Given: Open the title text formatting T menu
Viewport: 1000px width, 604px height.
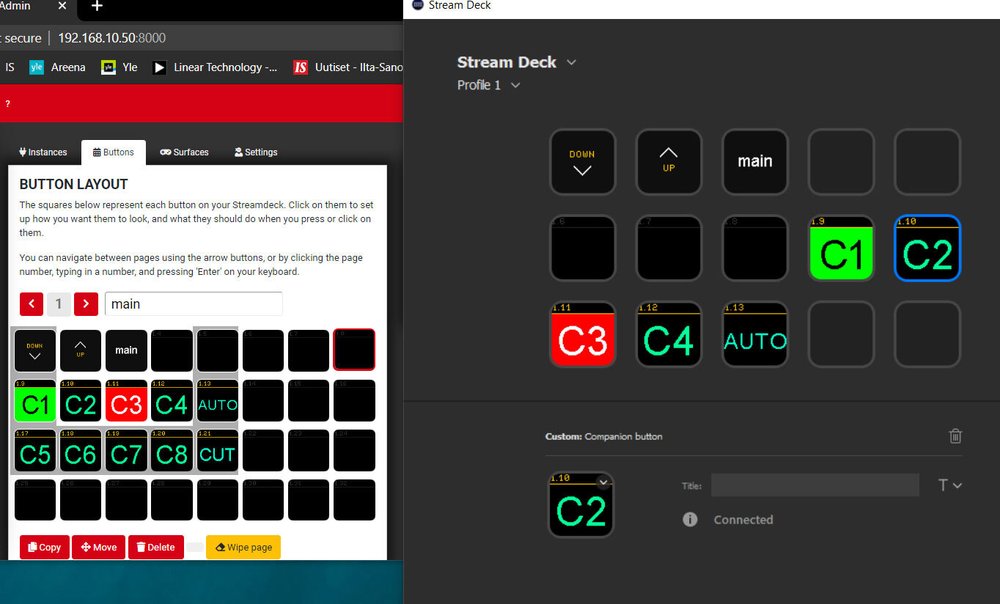Looking at the screenshot, I should coord(949,485).
